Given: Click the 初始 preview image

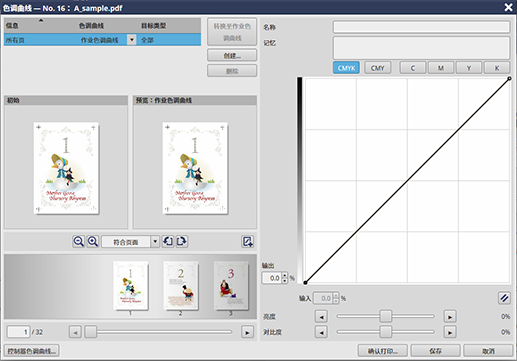Looking at the screenshot, I should tap(66, 168).
